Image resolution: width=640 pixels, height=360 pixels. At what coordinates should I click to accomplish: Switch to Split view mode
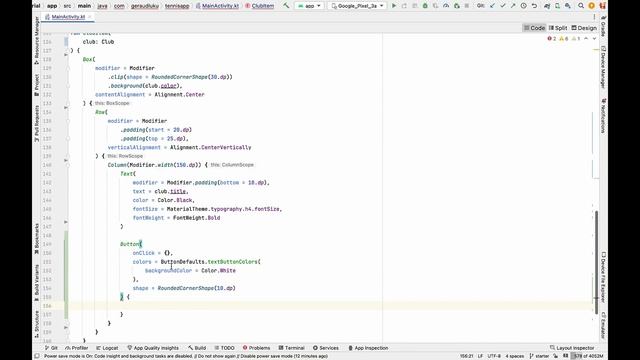pos(558,28)
